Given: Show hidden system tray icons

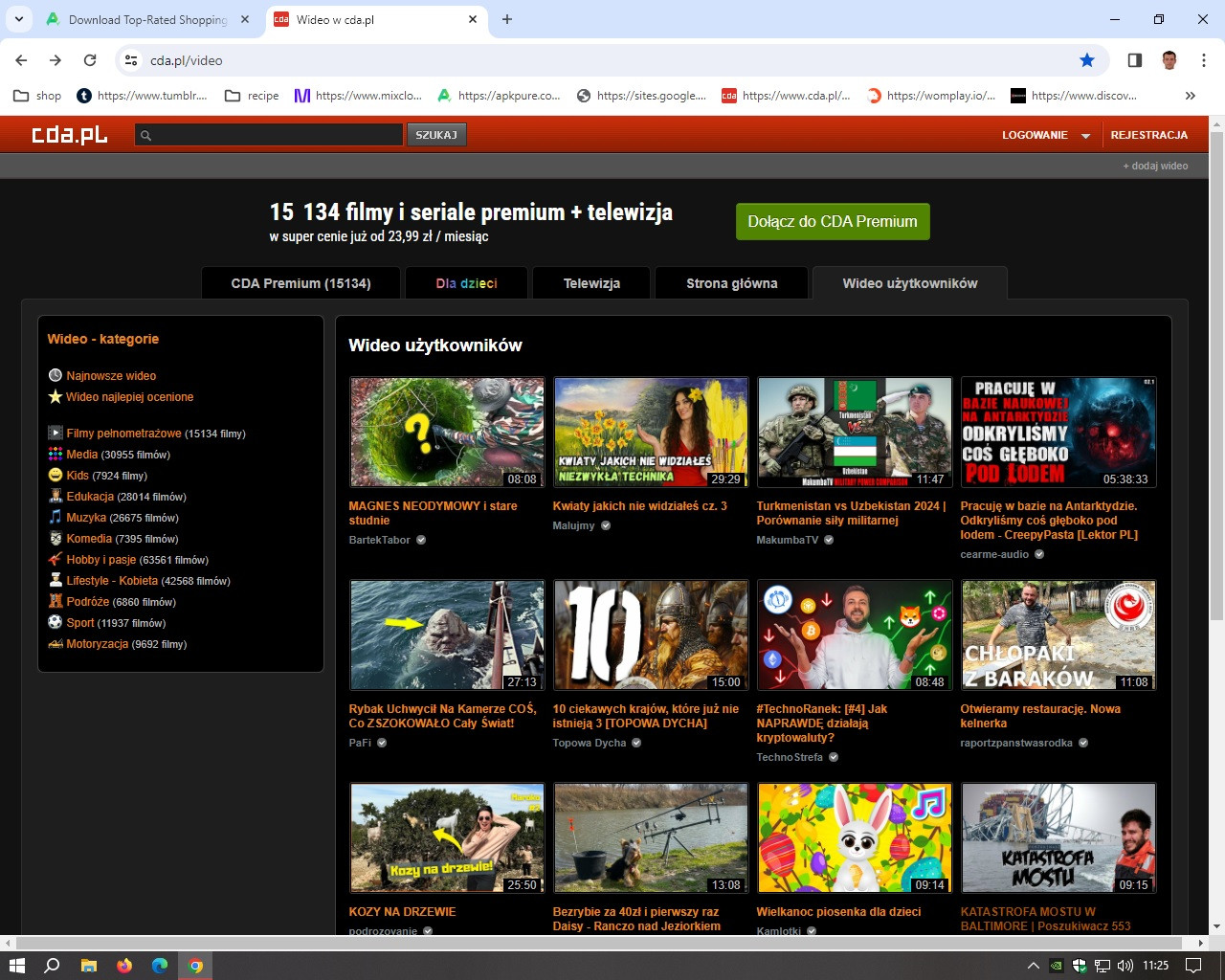Looking at the screenshot, I should click(1034, 966).
